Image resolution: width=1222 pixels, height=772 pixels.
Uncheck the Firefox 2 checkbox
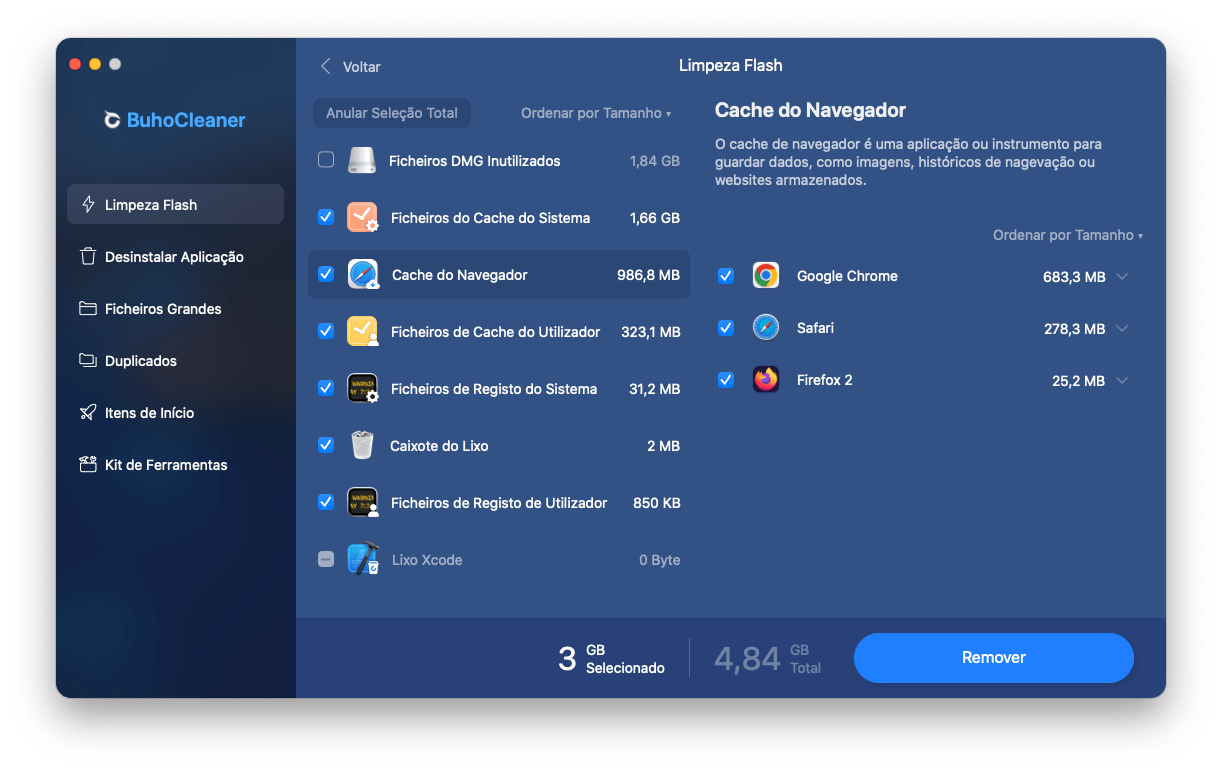tap(726, 380)
